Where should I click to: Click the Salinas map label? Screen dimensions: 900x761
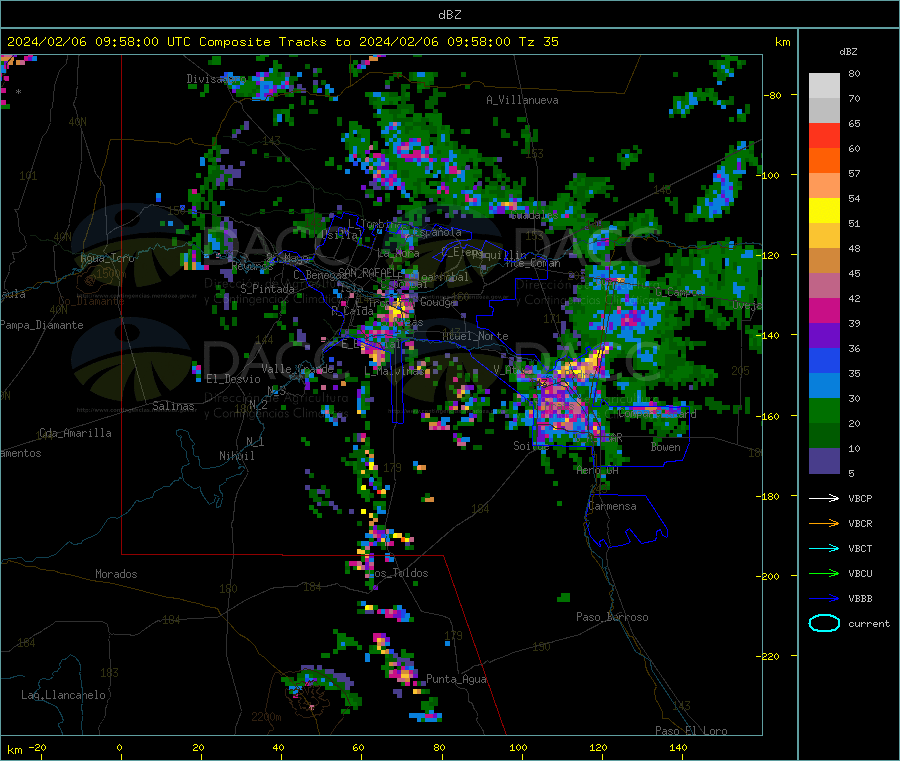[173, 406]
